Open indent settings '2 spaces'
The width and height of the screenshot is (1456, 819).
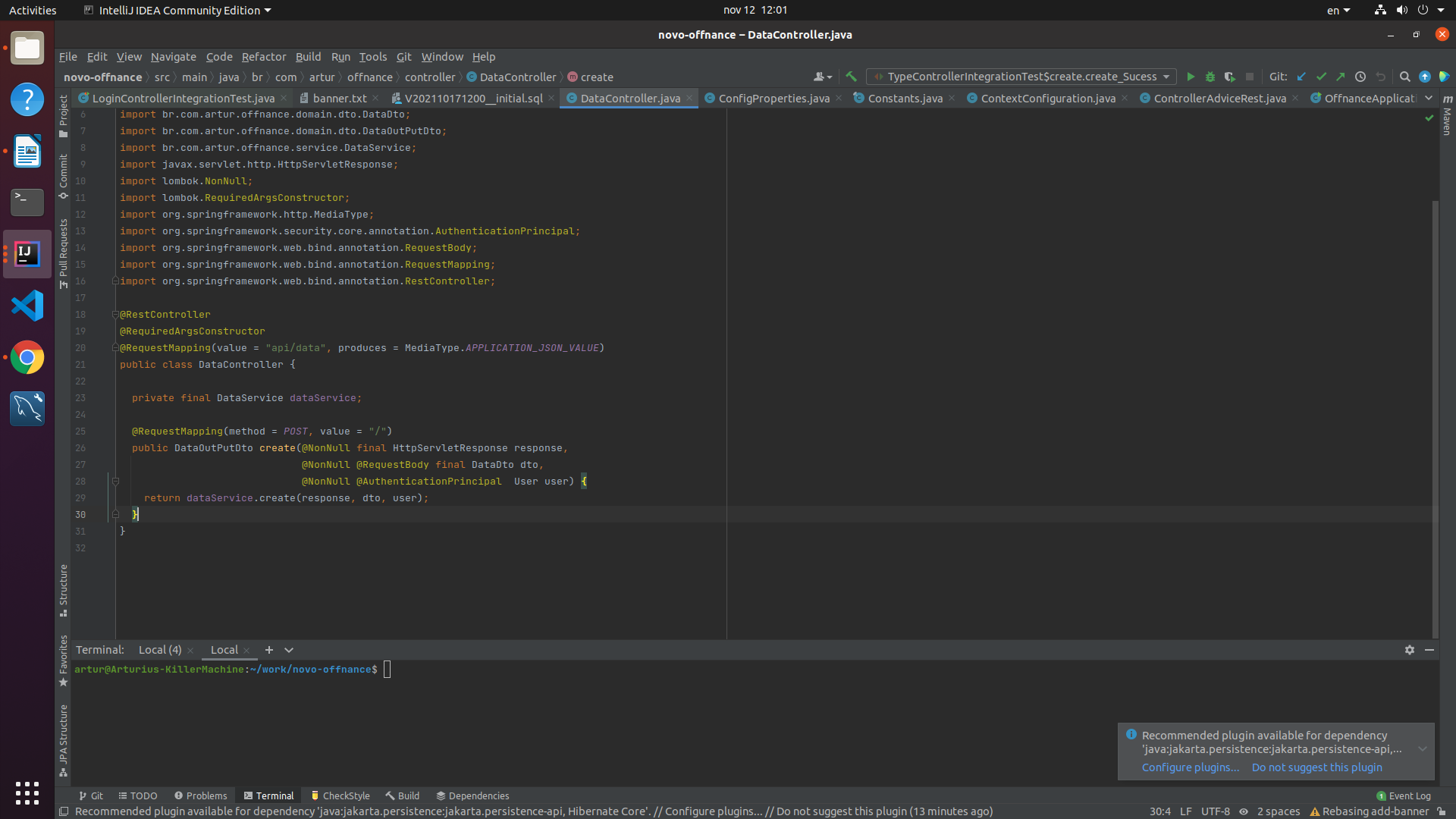pos(1279,811)
